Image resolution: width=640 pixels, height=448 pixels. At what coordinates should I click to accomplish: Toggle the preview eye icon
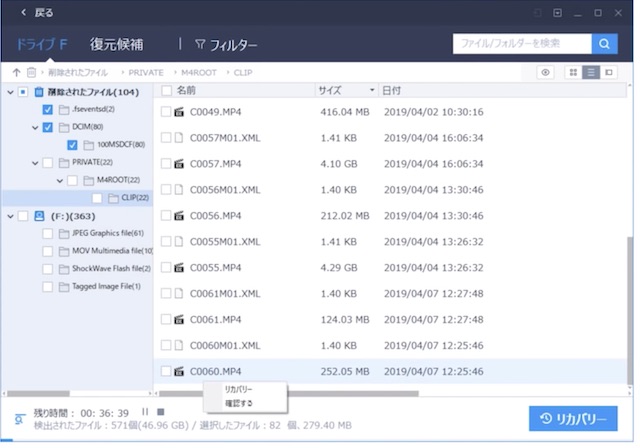tap(545, 73)
